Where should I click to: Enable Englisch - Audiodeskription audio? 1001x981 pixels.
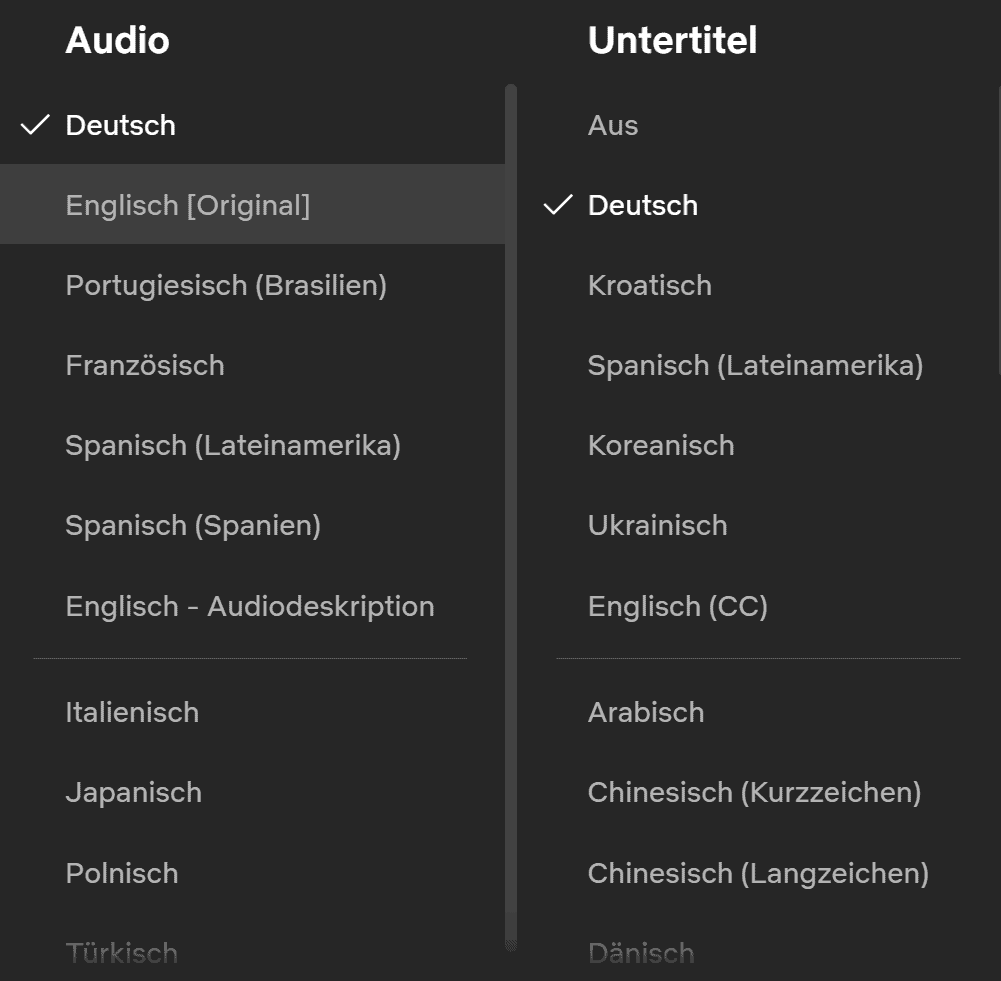[x=250, y=606]
